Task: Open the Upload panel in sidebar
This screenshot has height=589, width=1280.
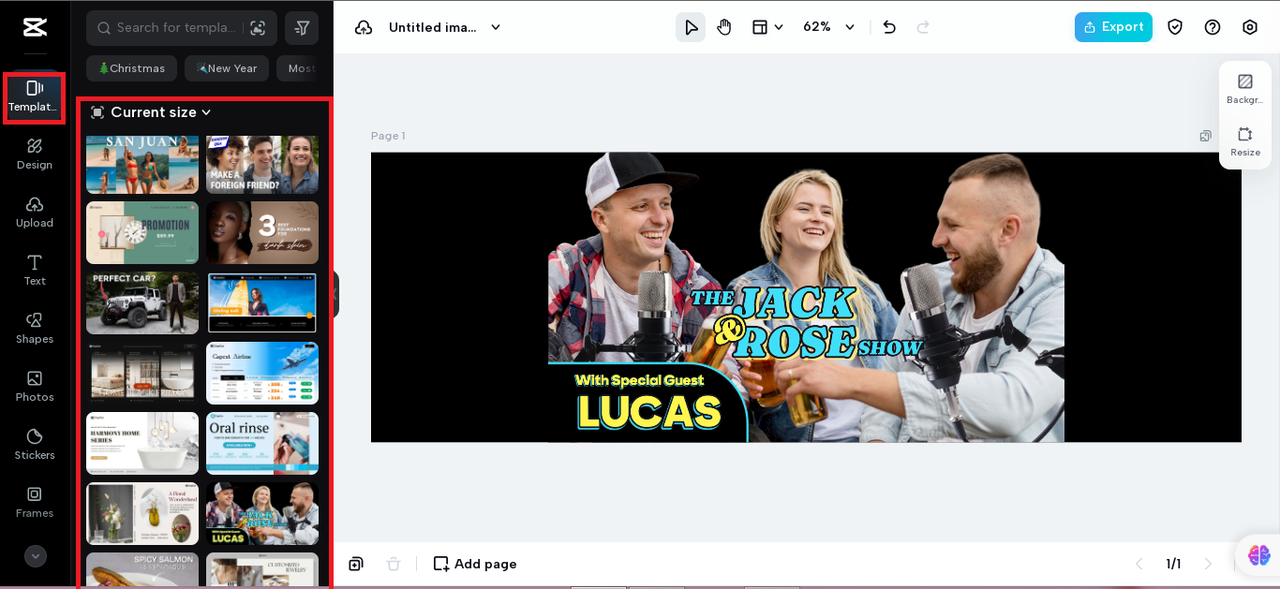Action: (34, 213)
